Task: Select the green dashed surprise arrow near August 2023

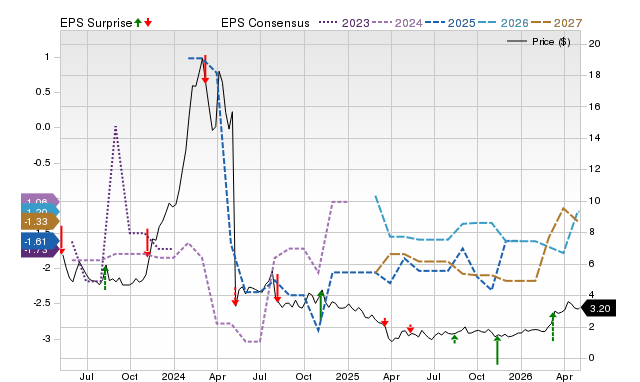Action: click(x=105, y=278)
